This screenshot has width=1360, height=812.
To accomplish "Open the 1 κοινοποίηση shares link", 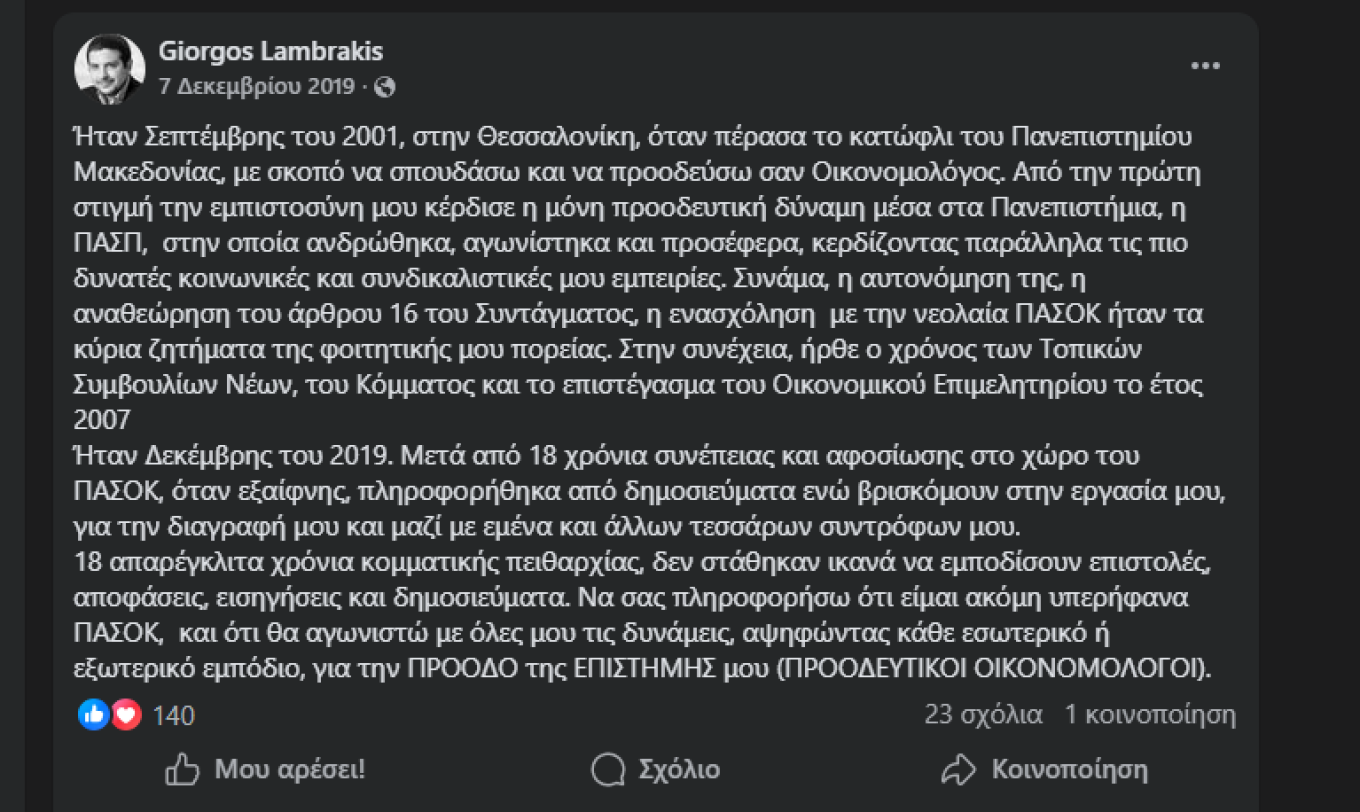I will click(1150, 715).
